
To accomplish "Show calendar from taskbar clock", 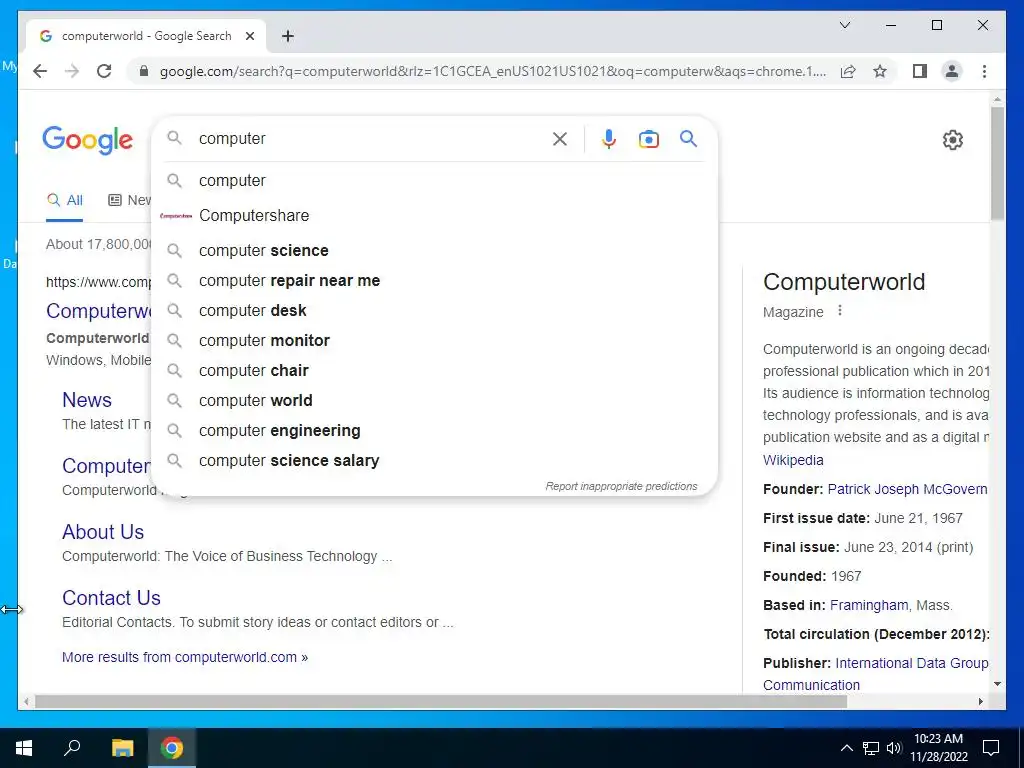I will pos(938,748).
